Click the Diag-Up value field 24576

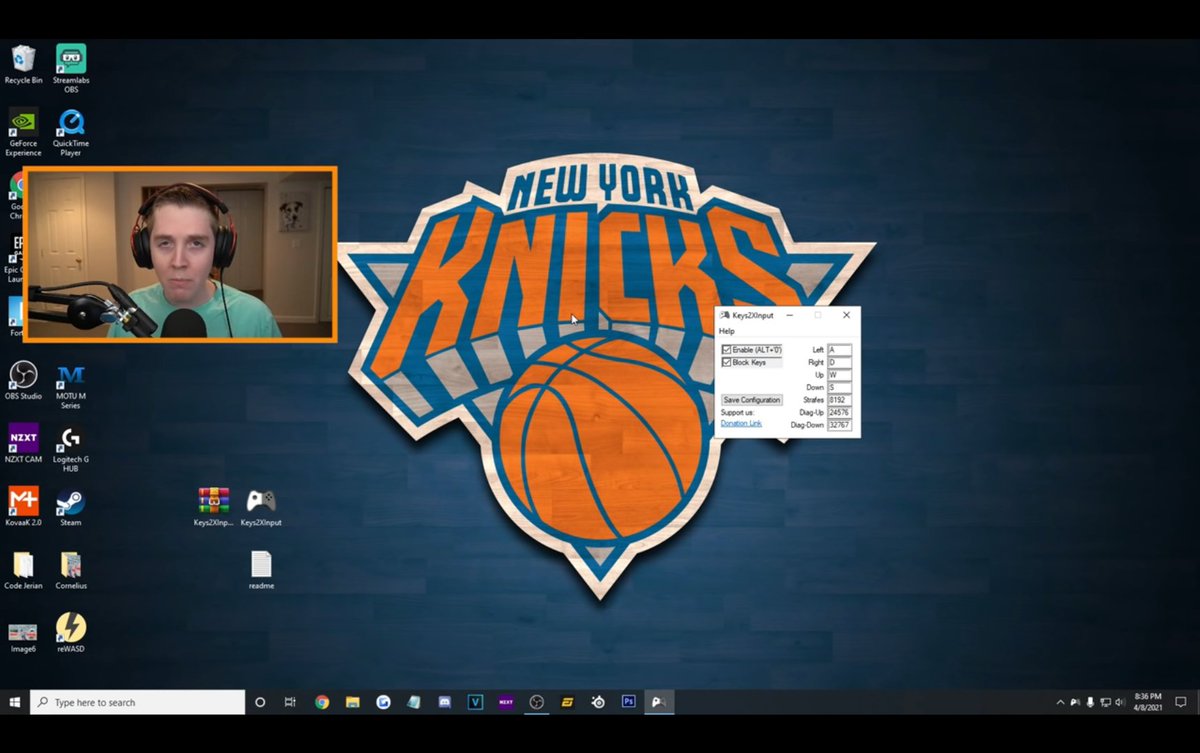(840, 412)
